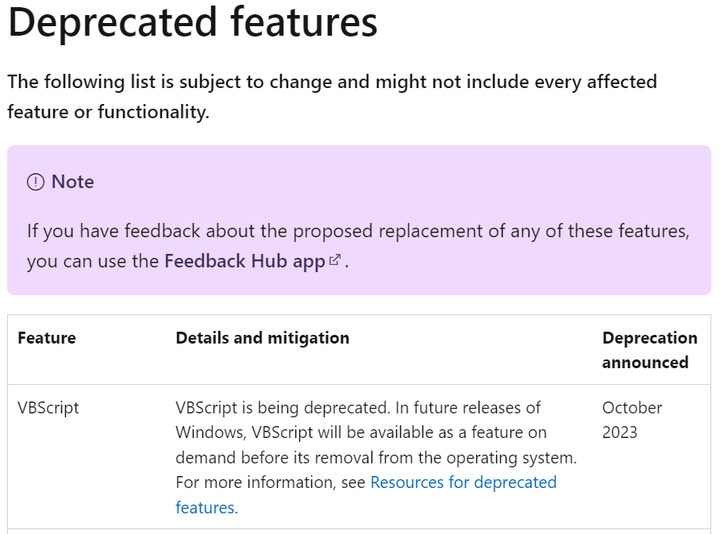Viewport: 720px width, 534px height.
Task: Click the Deprecated features page heading
Action: (x=192, y=22)
